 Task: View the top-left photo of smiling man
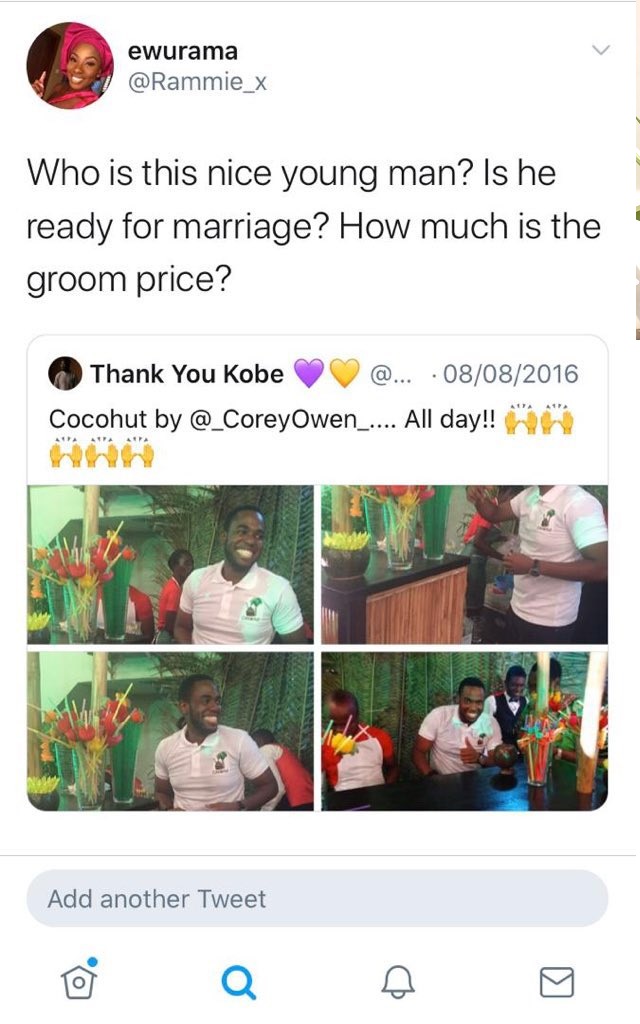tap(170, 564)
